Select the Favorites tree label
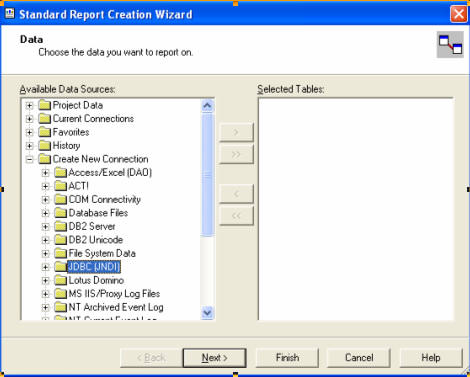The image size is (470, 377). 71,132
